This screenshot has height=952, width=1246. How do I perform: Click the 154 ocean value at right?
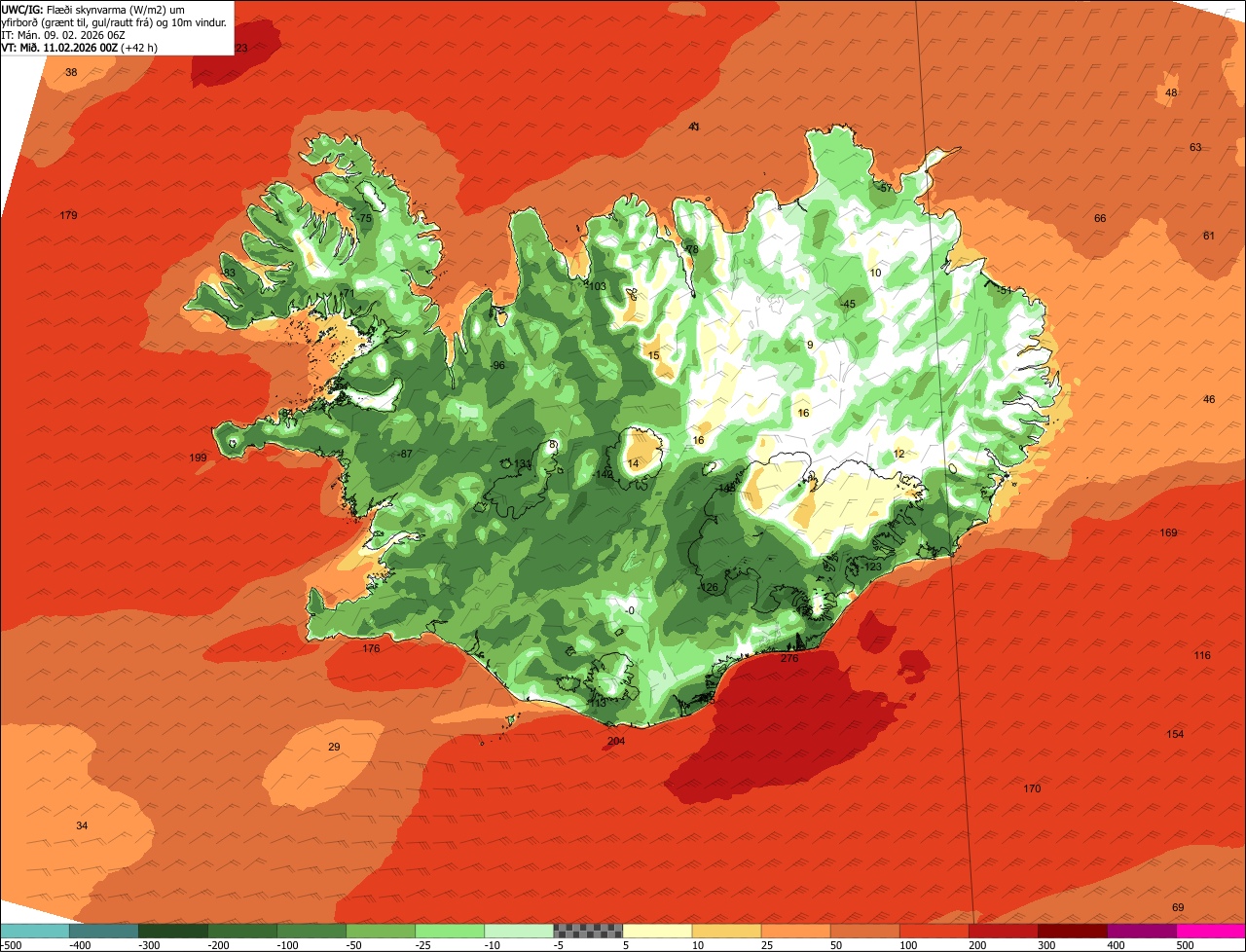(1176, 734)
